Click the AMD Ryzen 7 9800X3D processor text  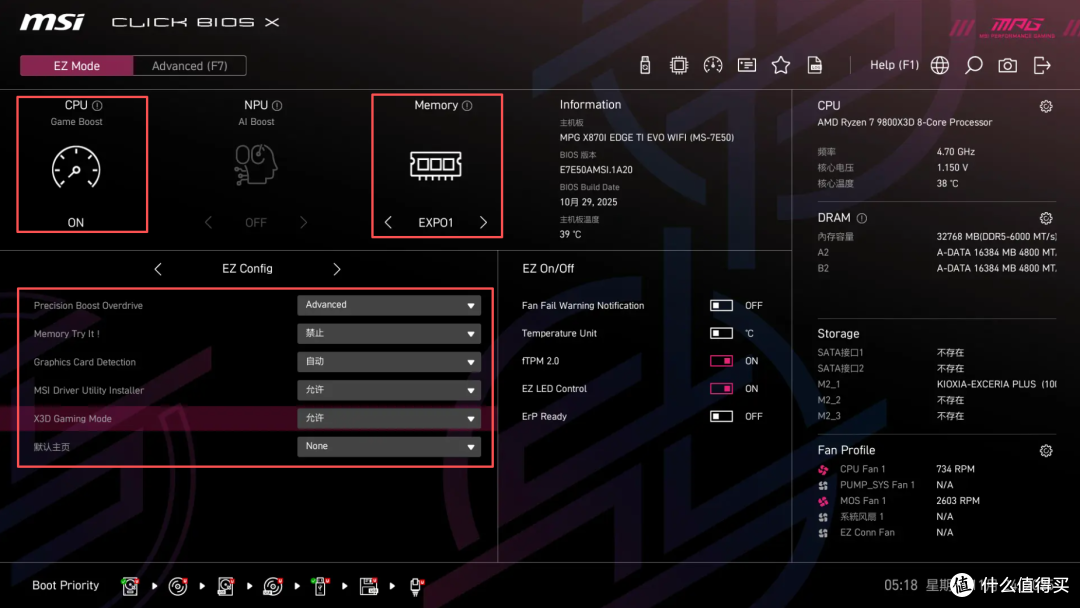pos(904,123)
